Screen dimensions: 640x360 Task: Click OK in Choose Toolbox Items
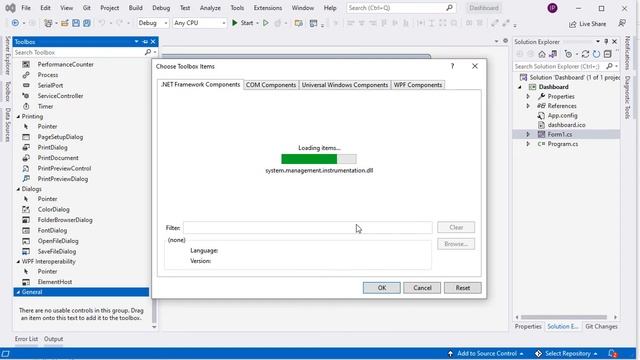point(382,288)
